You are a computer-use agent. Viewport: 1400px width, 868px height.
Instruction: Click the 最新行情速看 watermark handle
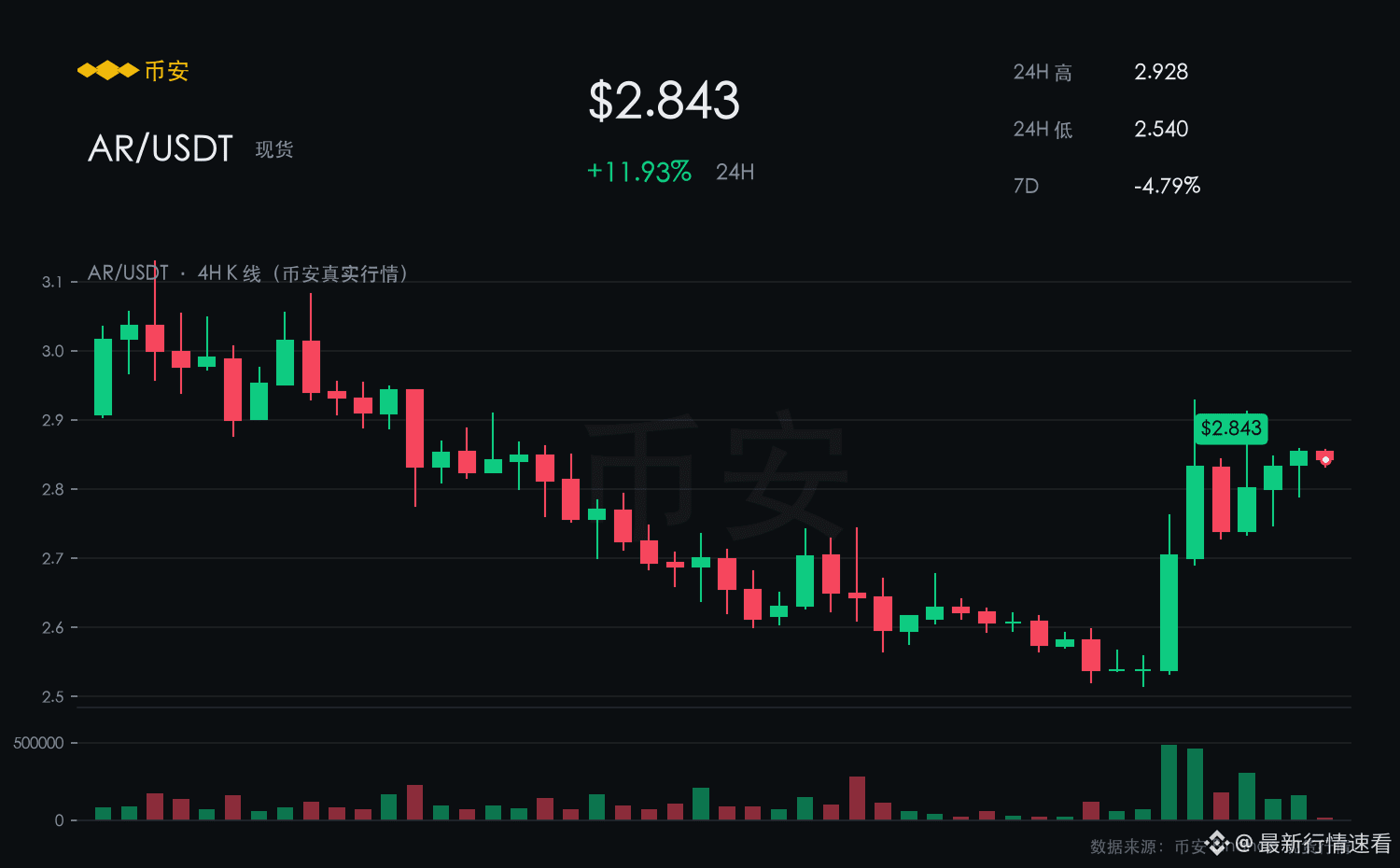[1325, 844]
